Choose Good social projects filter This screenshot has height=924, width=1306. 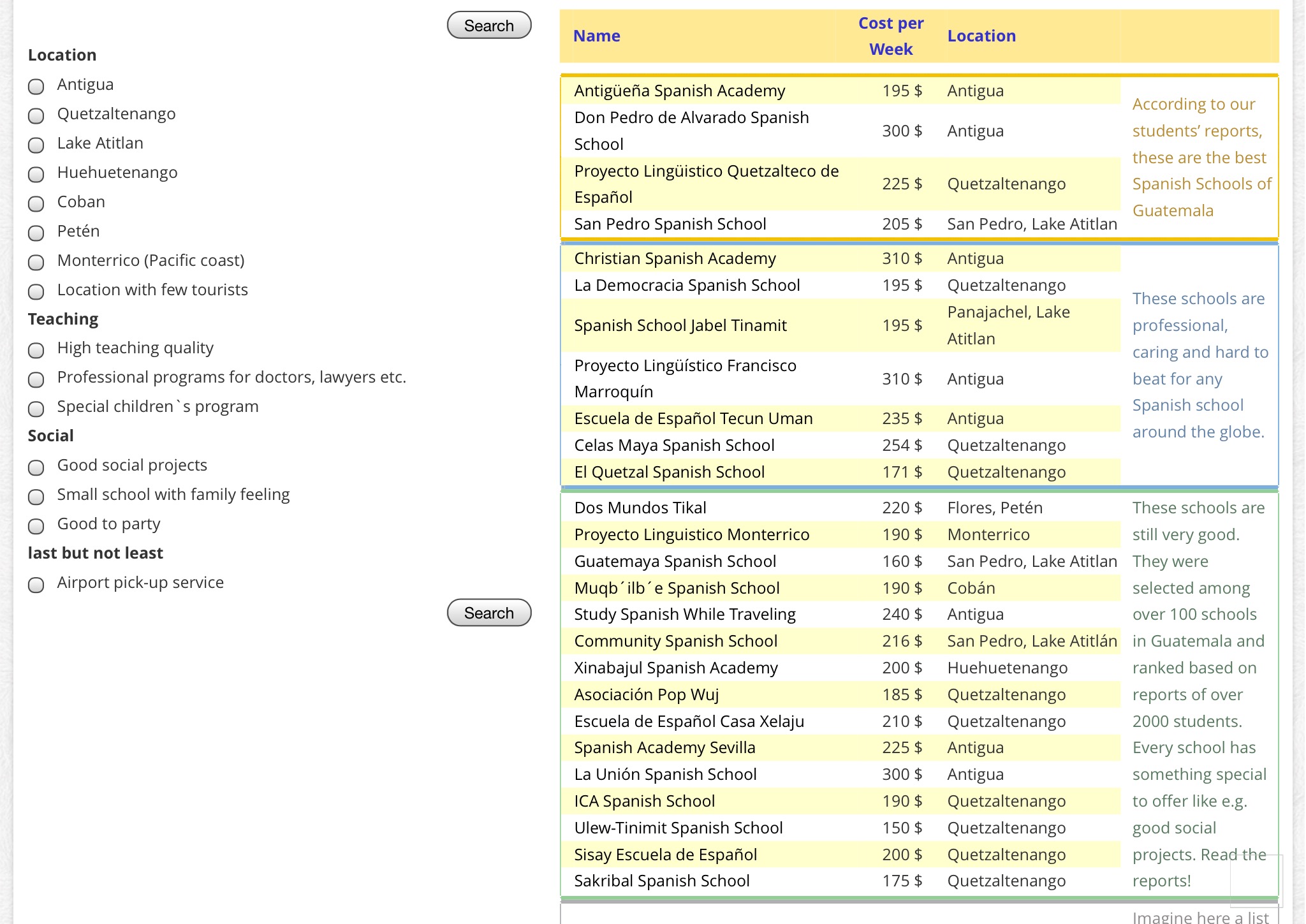point(36,467)
